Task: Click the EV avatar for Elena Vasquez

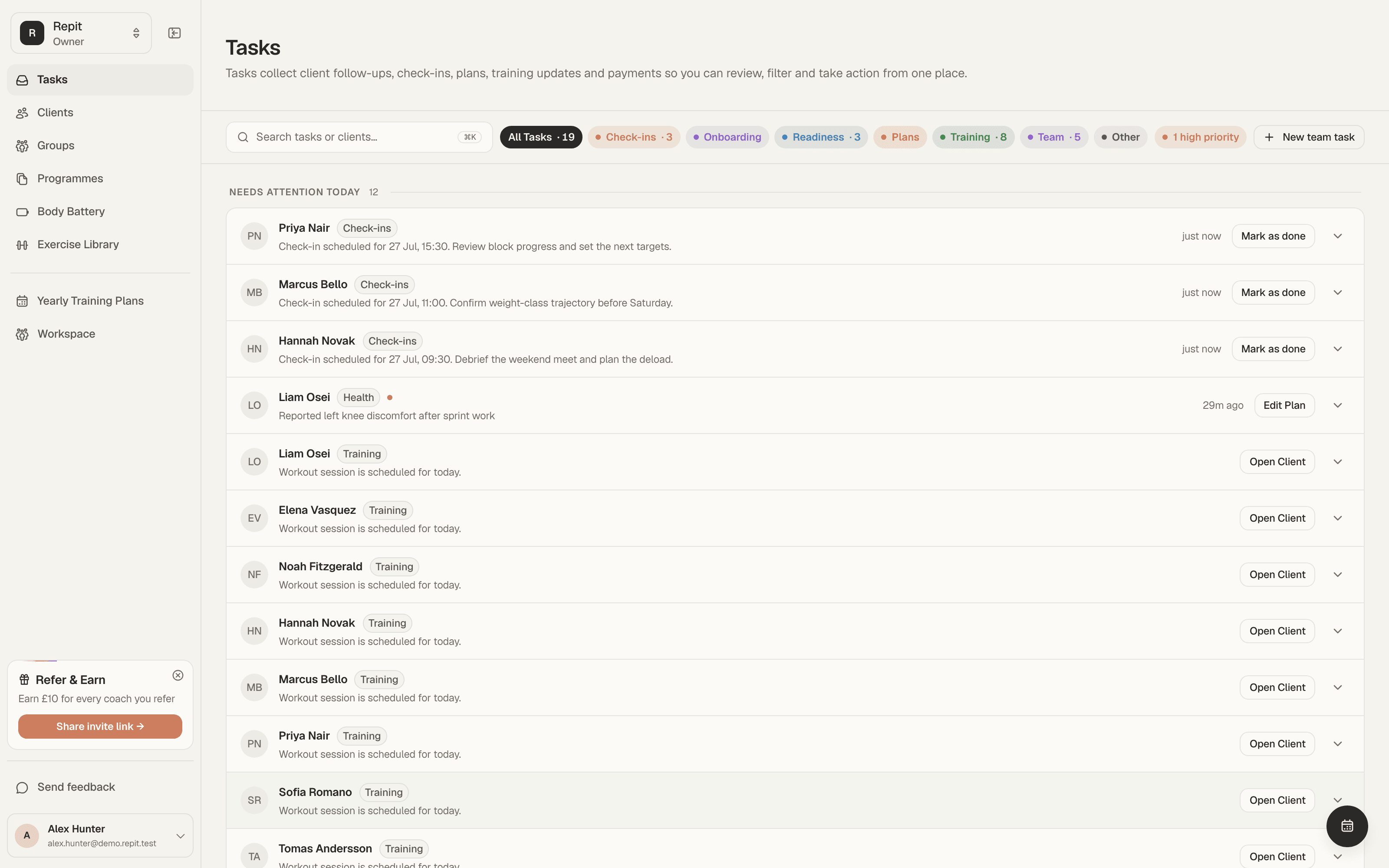Action: coord(254,518)
